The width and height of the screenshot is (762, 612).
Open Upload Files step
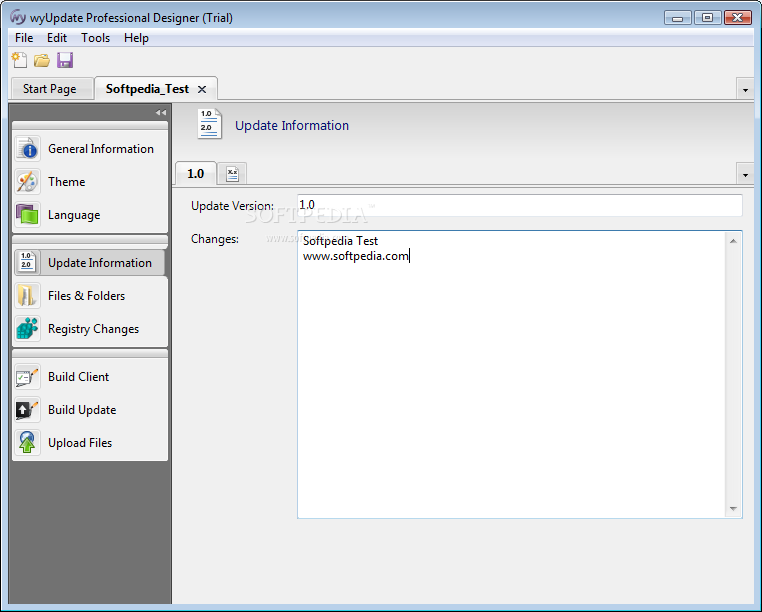(x=90, y=443)
